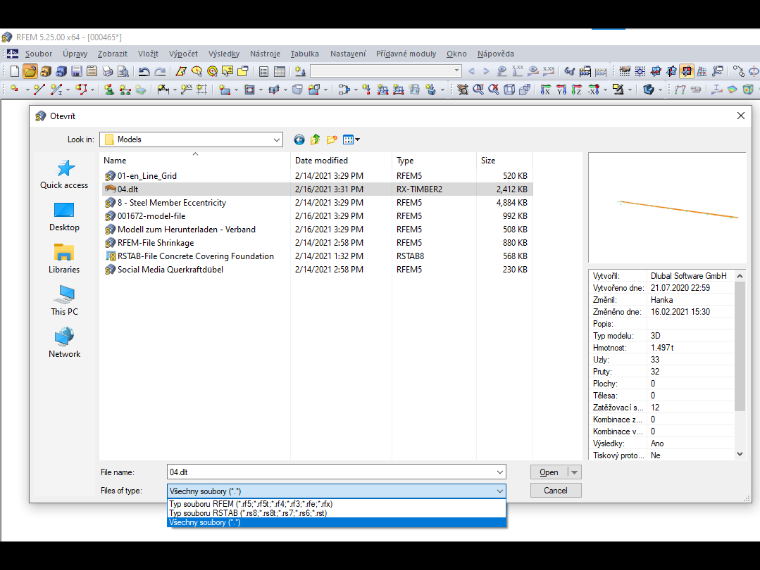Expand the empty load case combo box in toolbar
The height and width of the screenshot is (570, 760).
(457, 71)
